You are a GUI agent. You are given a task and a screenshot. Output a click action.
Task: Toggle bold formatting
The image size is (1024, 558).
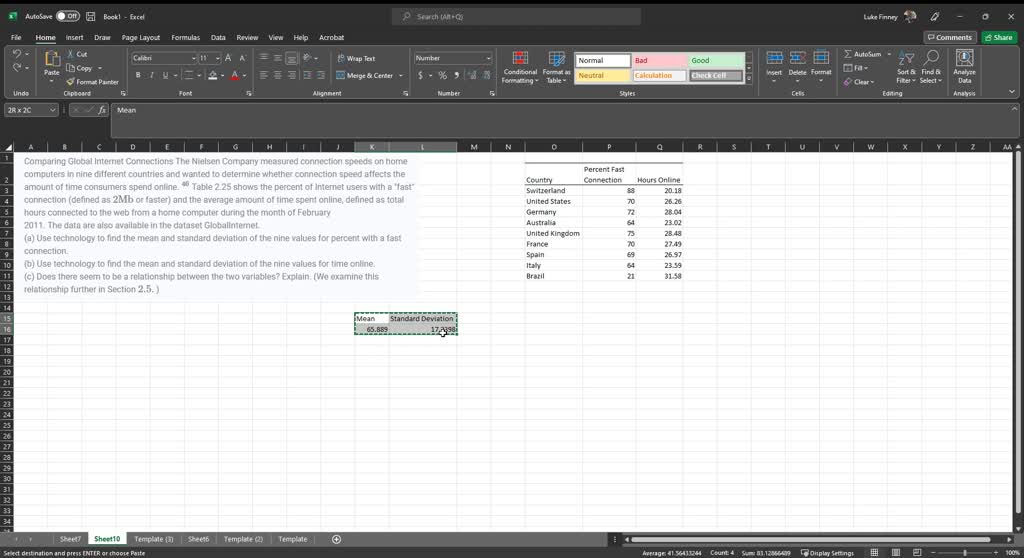[137, 75]
